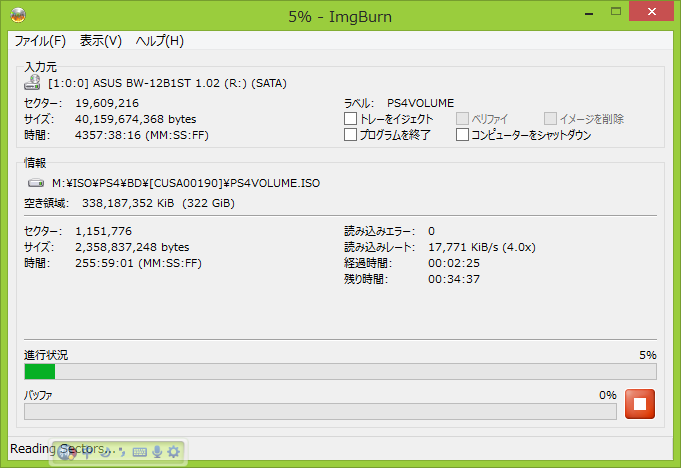Minimize the ImgBurn window
The image size is (681, 468).
point(589,13)
